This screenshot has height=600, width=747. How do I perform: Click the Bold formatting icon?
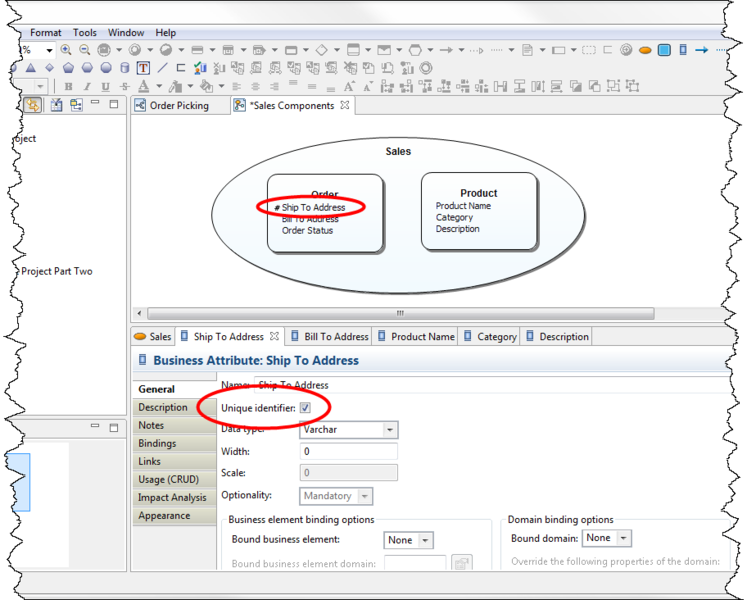[x=68, y=86]
